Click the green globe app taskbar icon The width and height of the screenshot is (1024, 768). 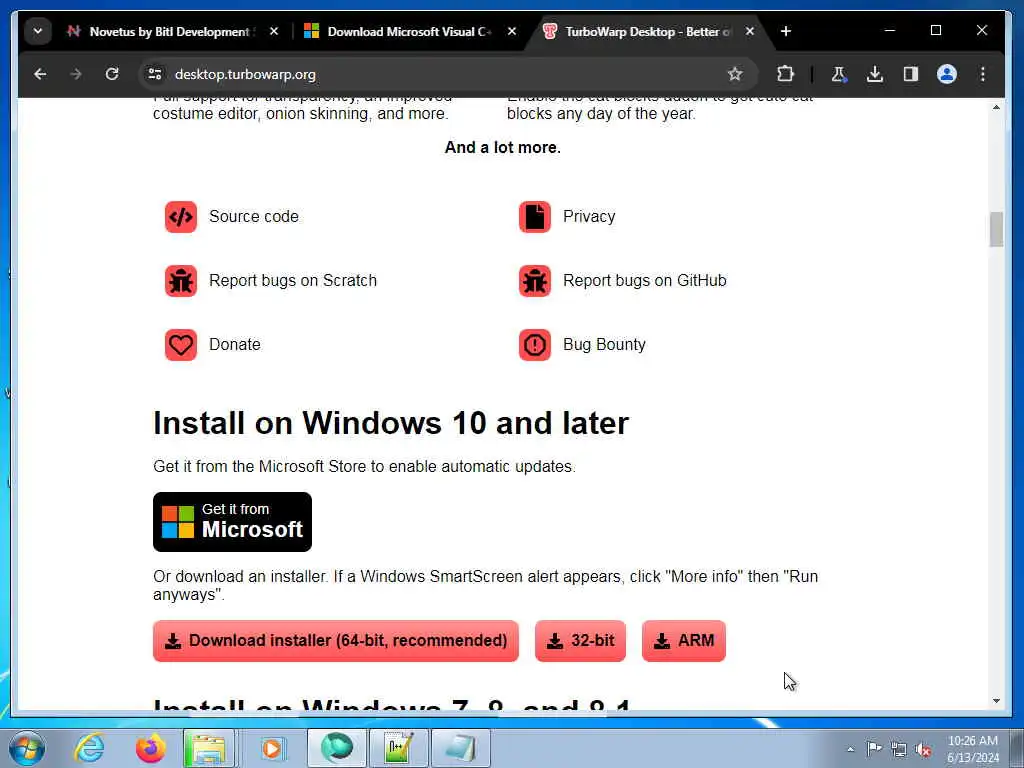coord(336,748)
